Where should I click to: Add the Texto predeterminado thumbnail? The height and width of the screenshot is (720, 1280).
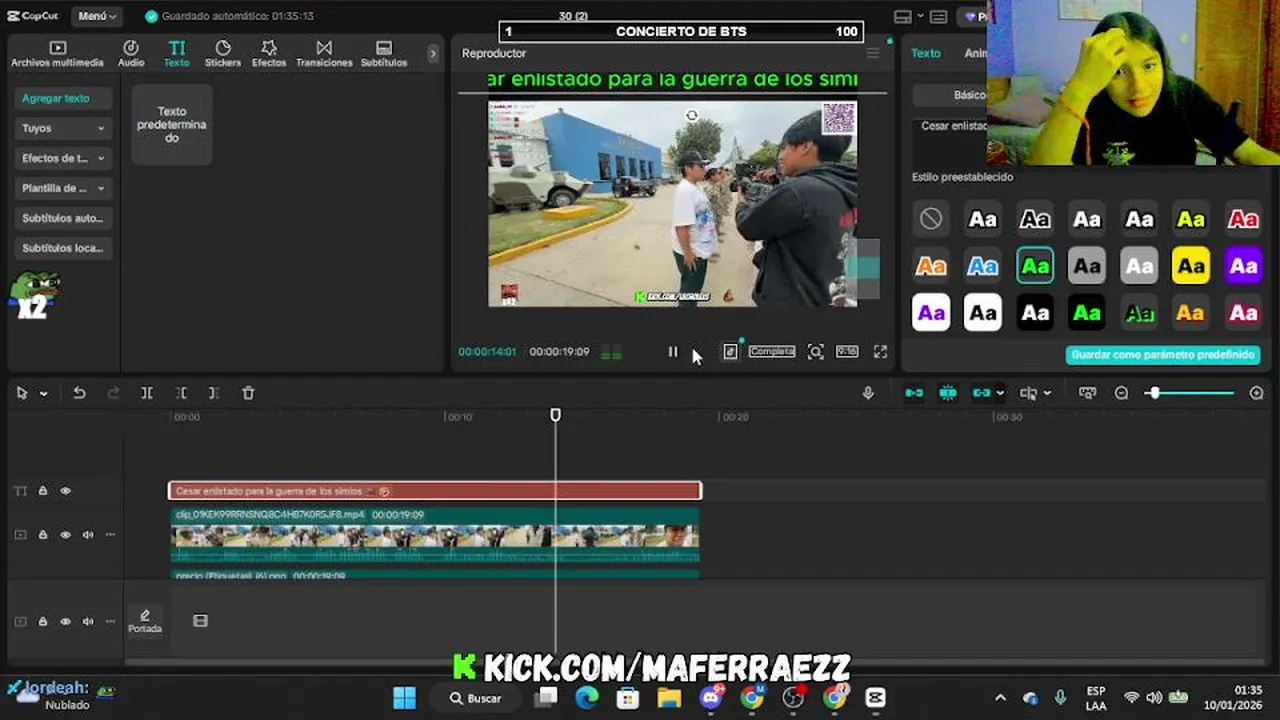(x=172, y=125)
